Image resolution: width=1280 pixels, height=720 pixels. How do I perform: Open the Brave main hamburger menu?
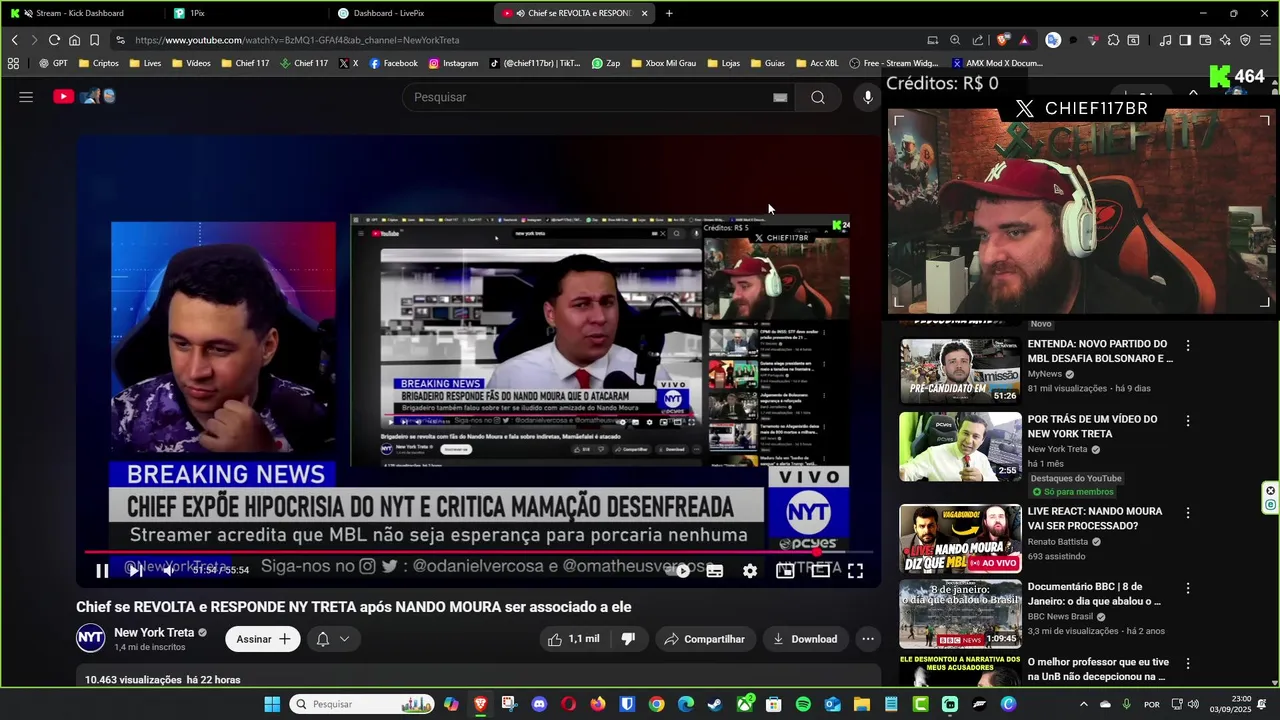tap(1265, 40)
